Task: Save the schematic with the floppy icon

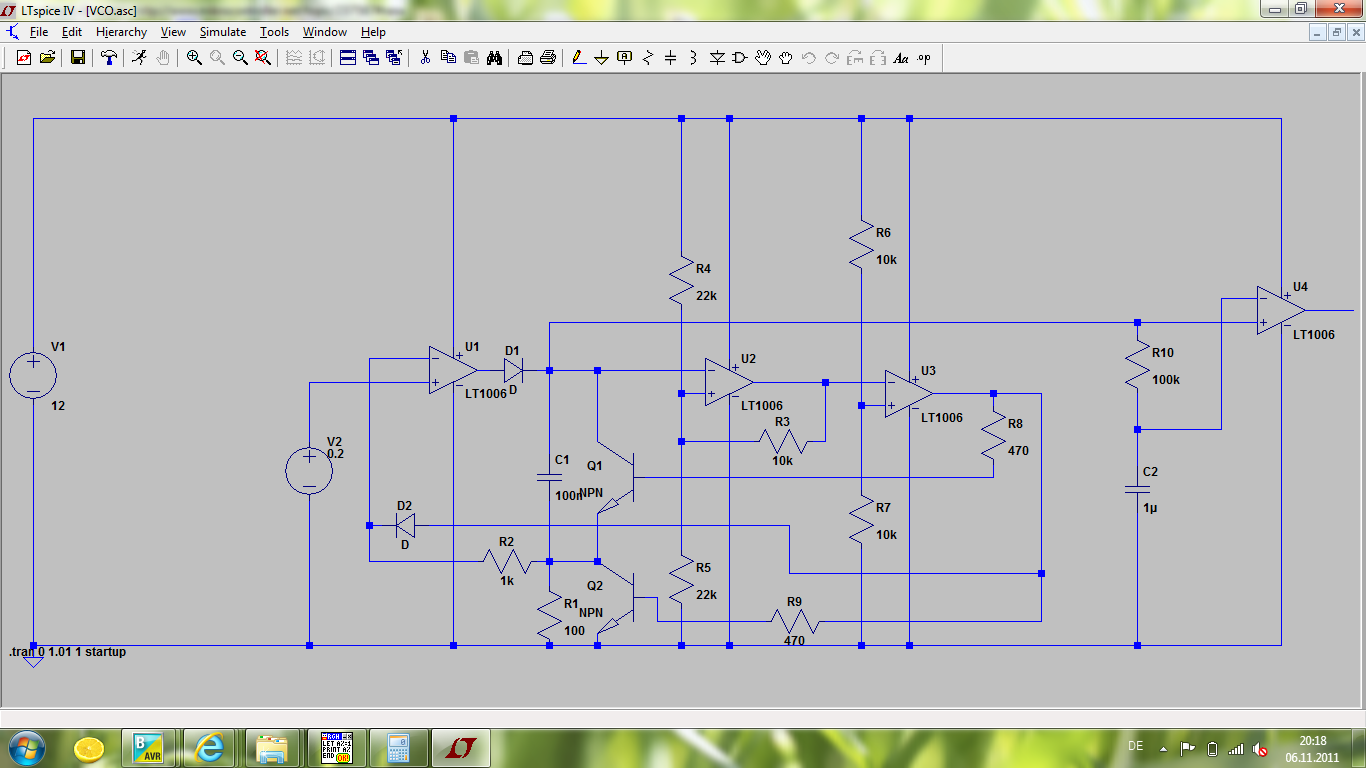Action: [77, 58]
